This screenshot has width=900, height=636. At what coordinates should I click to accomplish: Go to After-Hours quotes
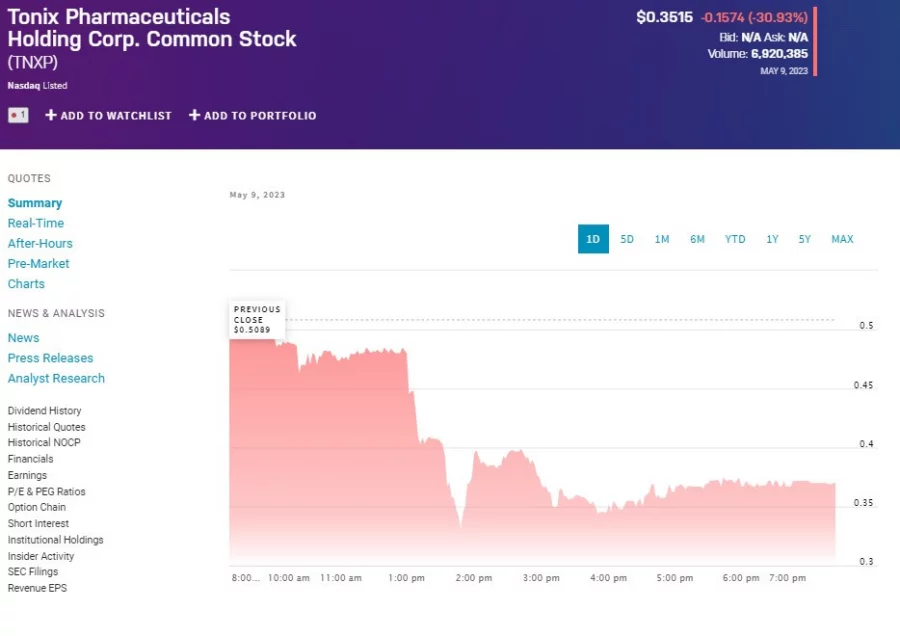click(40, 243)
